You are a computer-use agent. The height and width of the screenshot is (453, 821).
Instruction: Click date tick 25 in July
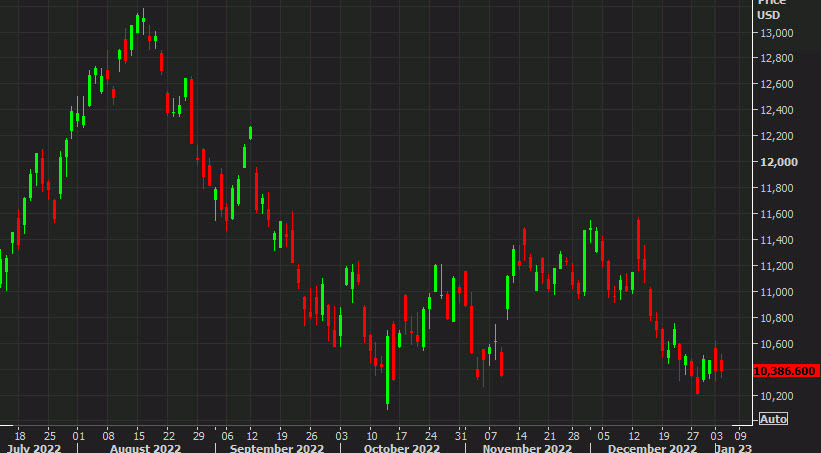pyautogui.click(x=48, y=436)
